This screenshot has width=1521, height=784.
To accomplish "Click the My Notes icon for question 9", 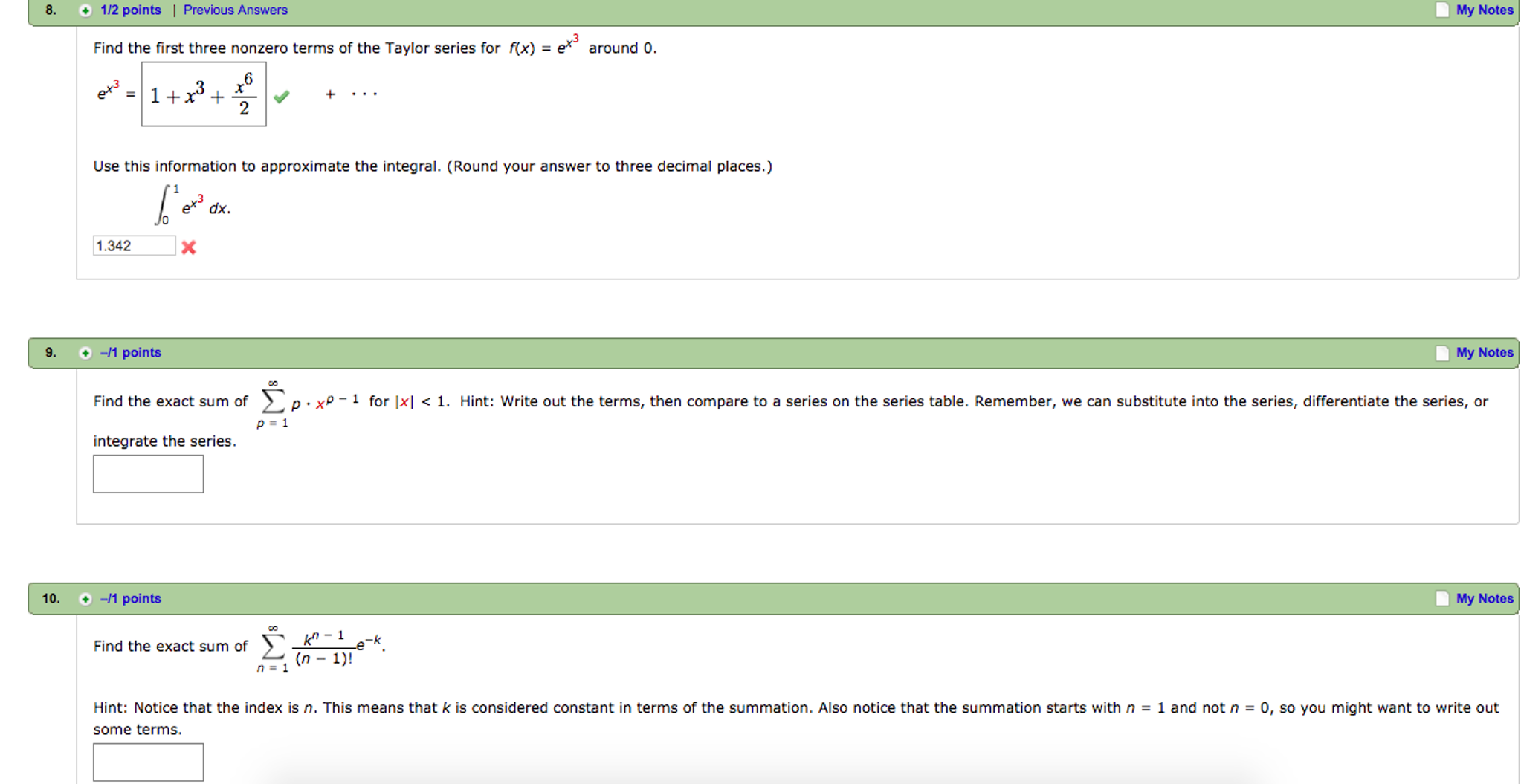I will [1441, 352].
